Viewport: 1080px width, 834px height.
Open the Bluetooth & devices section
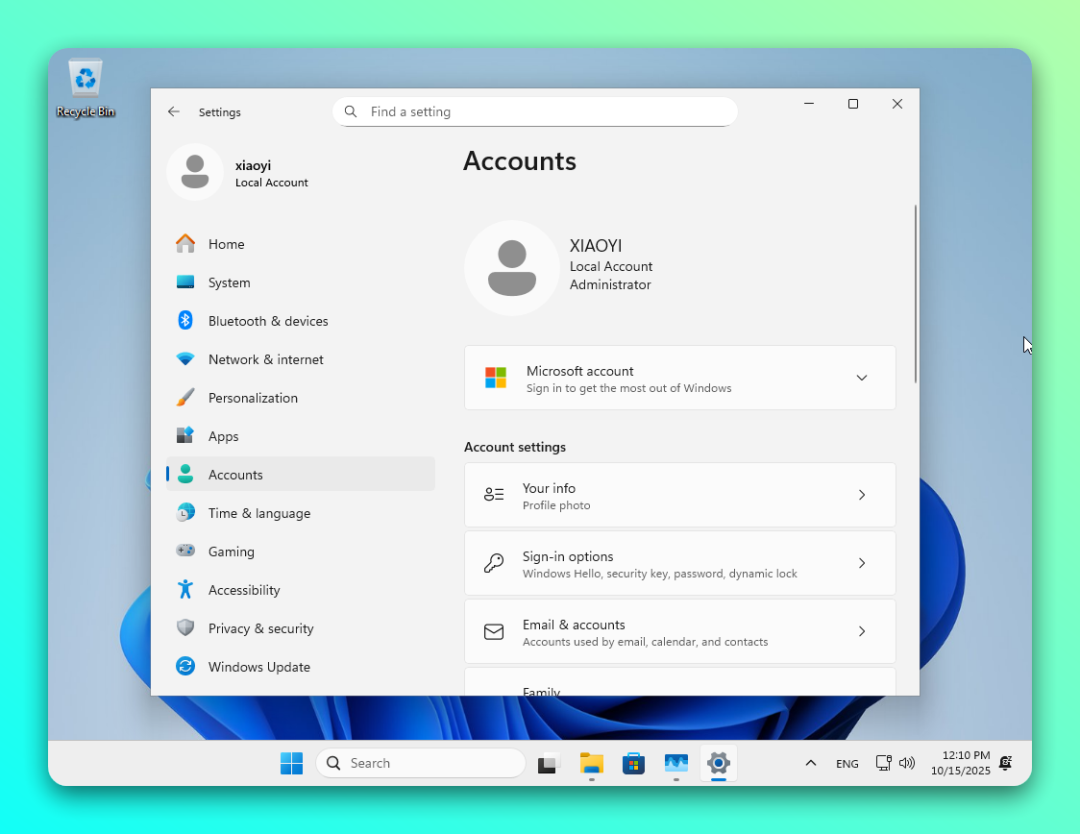[267, 321]
